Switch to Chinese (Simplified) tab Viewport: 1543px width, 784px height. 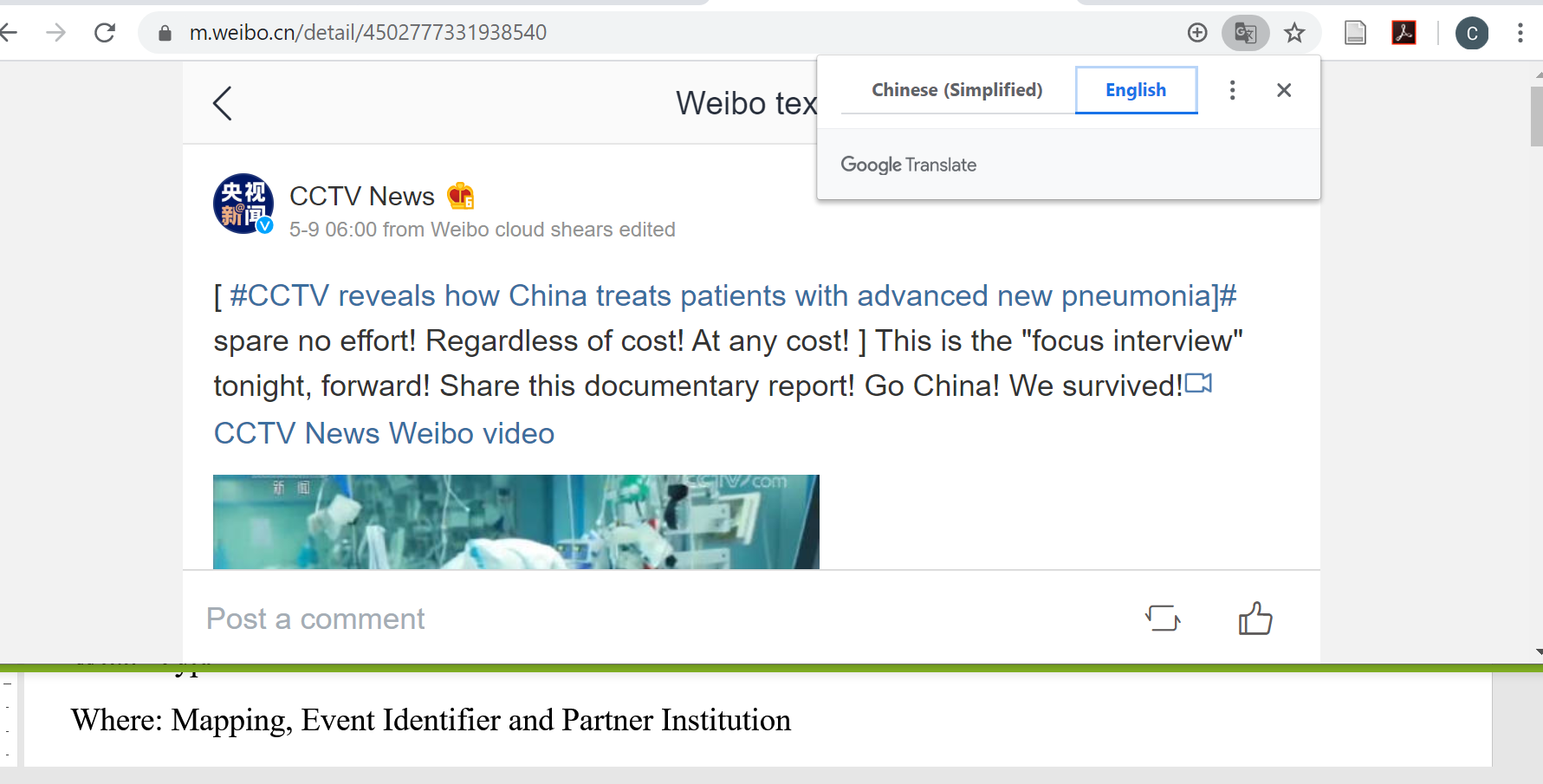[x=956, y=90]
